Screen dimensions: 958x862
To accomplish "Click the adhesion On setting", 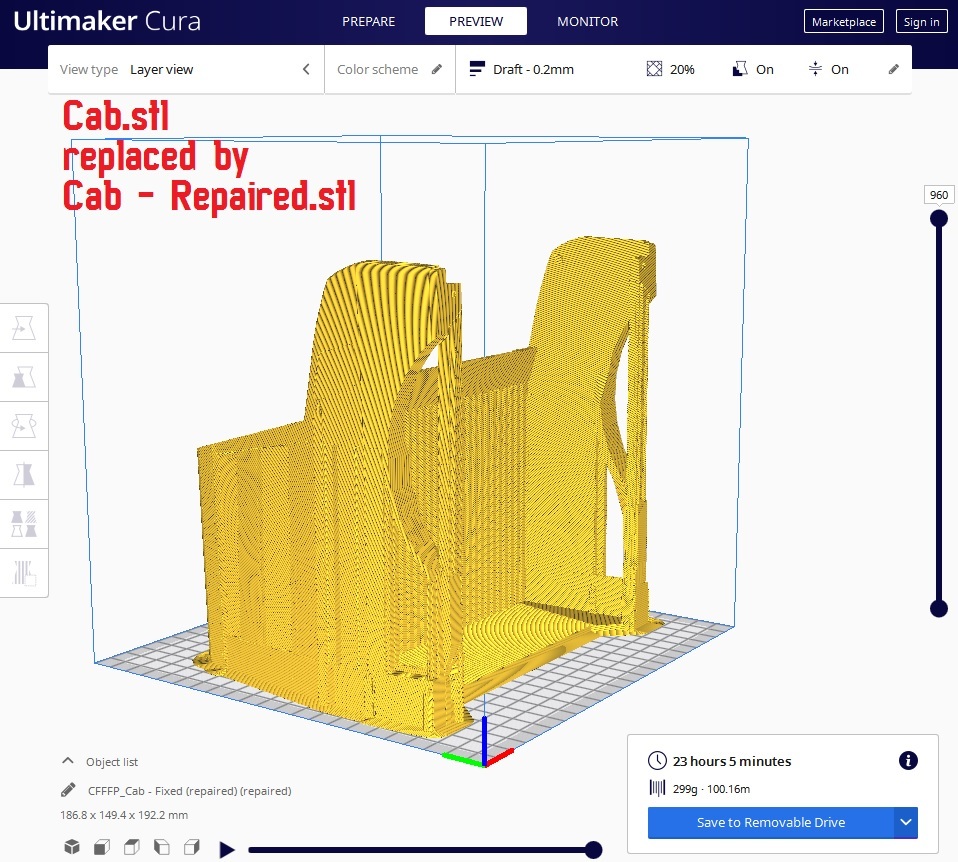I will 828,69.
